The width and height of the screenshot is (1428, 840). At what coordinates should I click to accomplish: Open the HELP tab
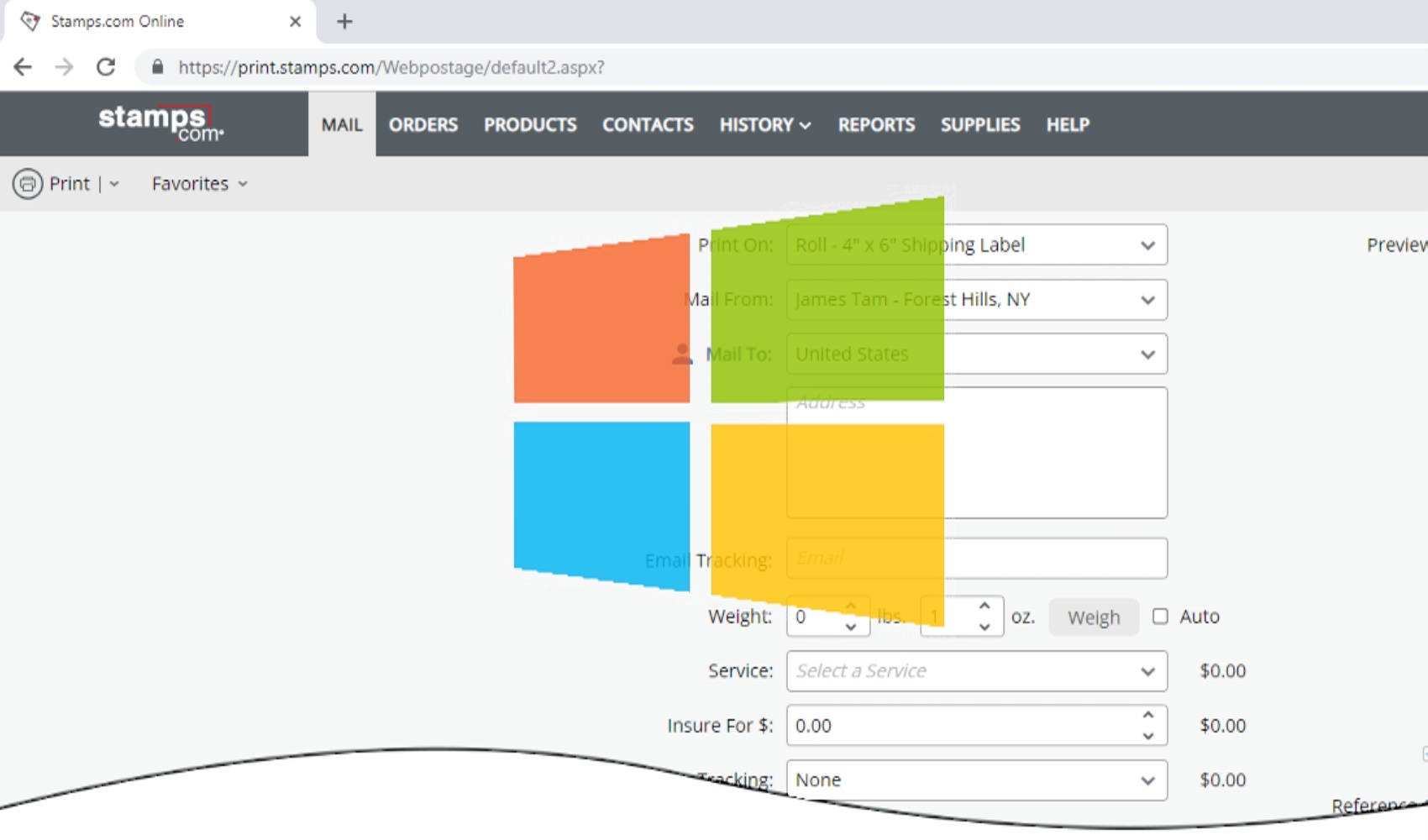point(1068,124)
